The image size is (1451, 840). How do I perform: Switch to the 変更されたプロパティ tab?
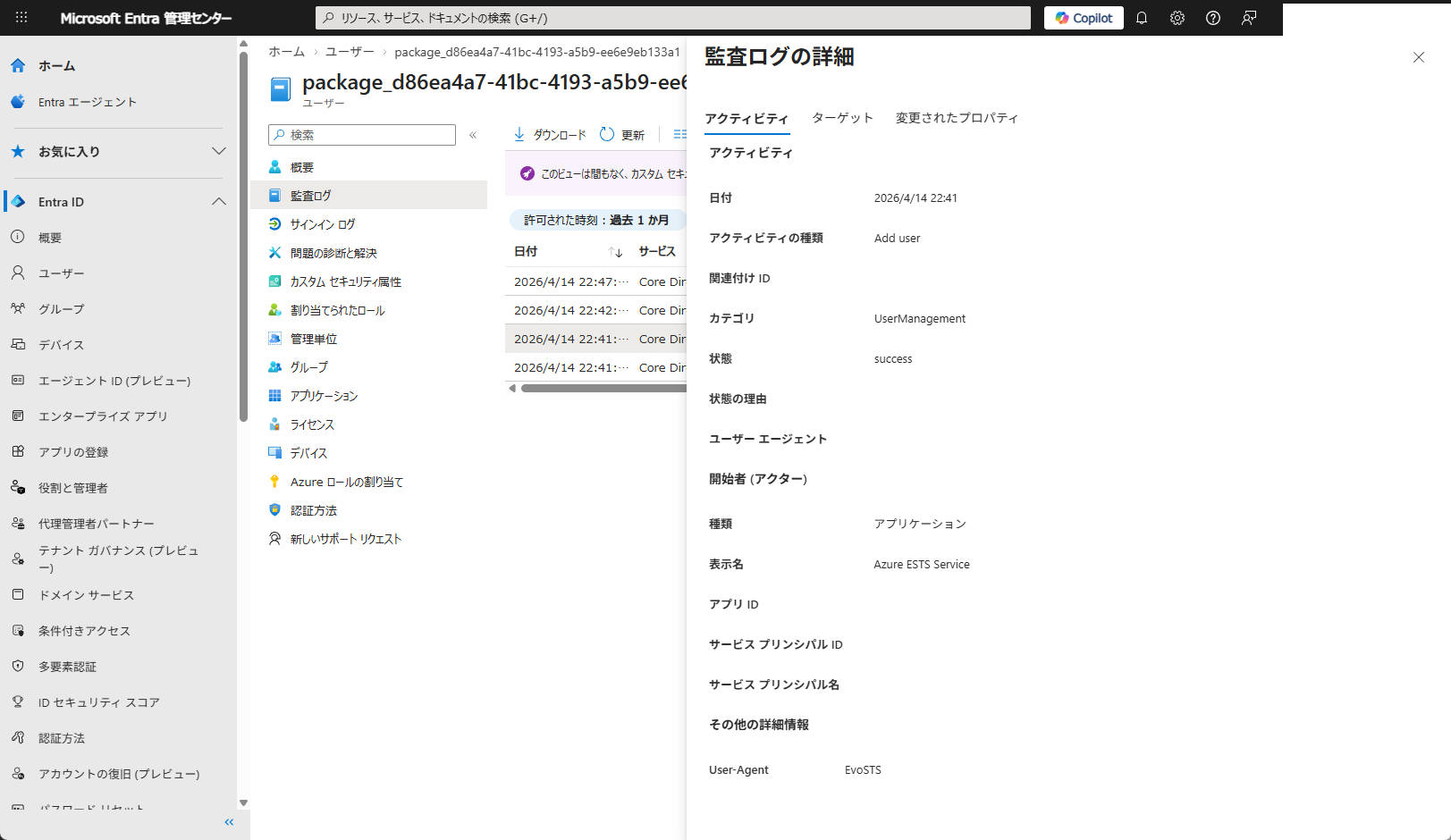click(956, 118)
